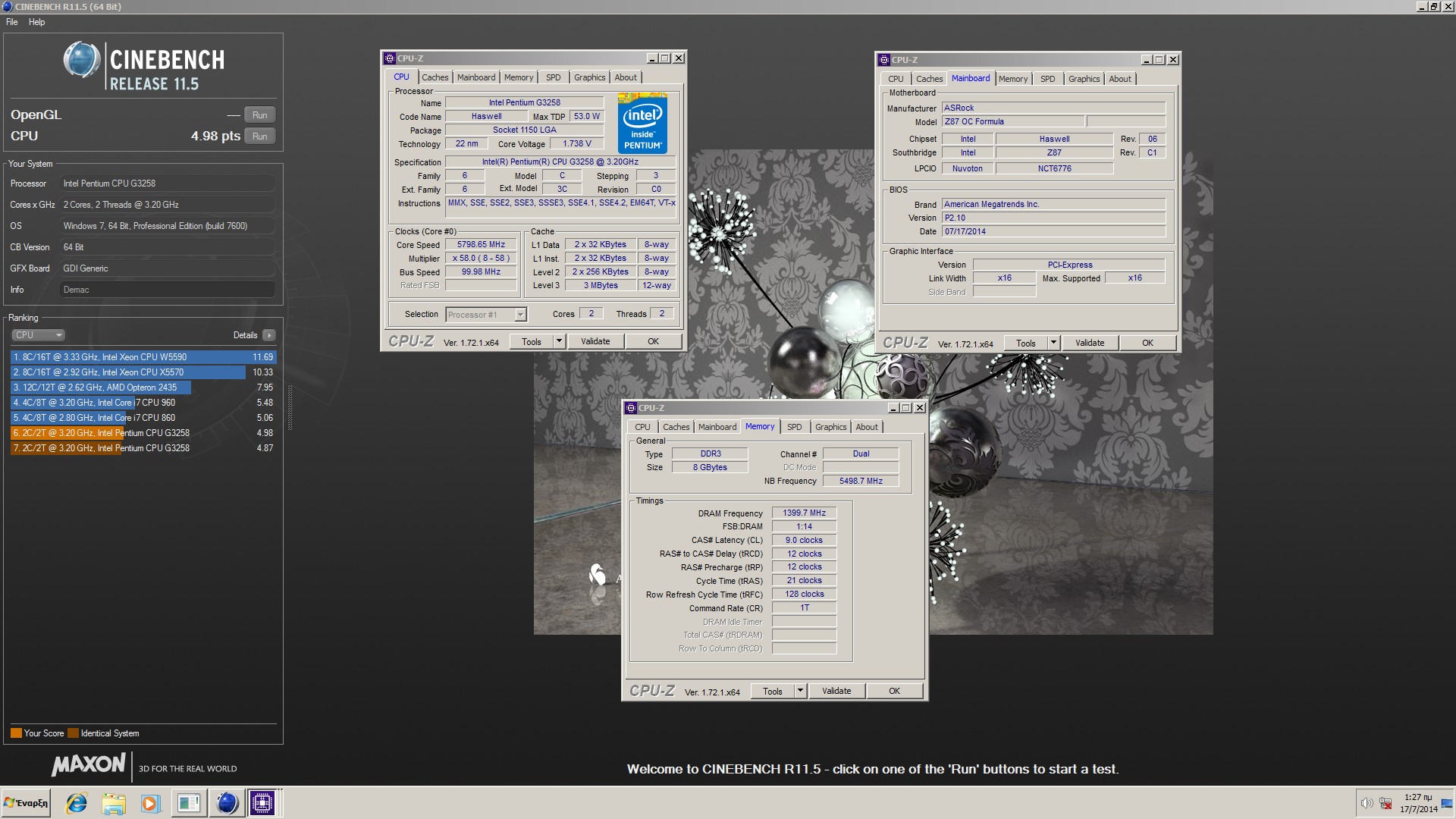Switch to Cinebench taskbar icon

227,803
